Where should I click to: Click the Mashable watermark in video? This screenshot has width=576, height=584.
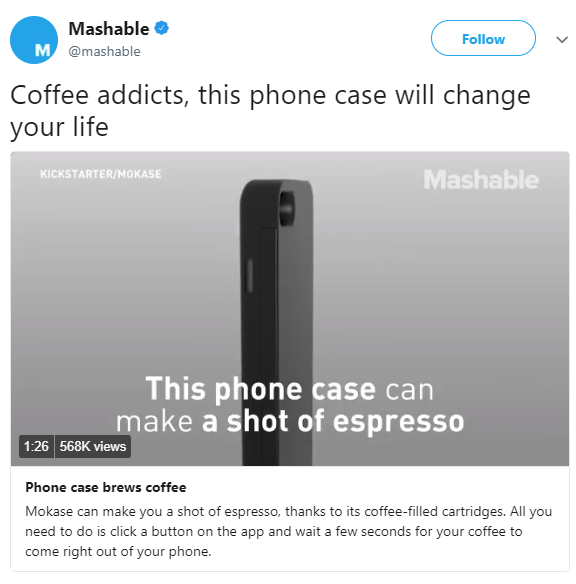[481, 180]
